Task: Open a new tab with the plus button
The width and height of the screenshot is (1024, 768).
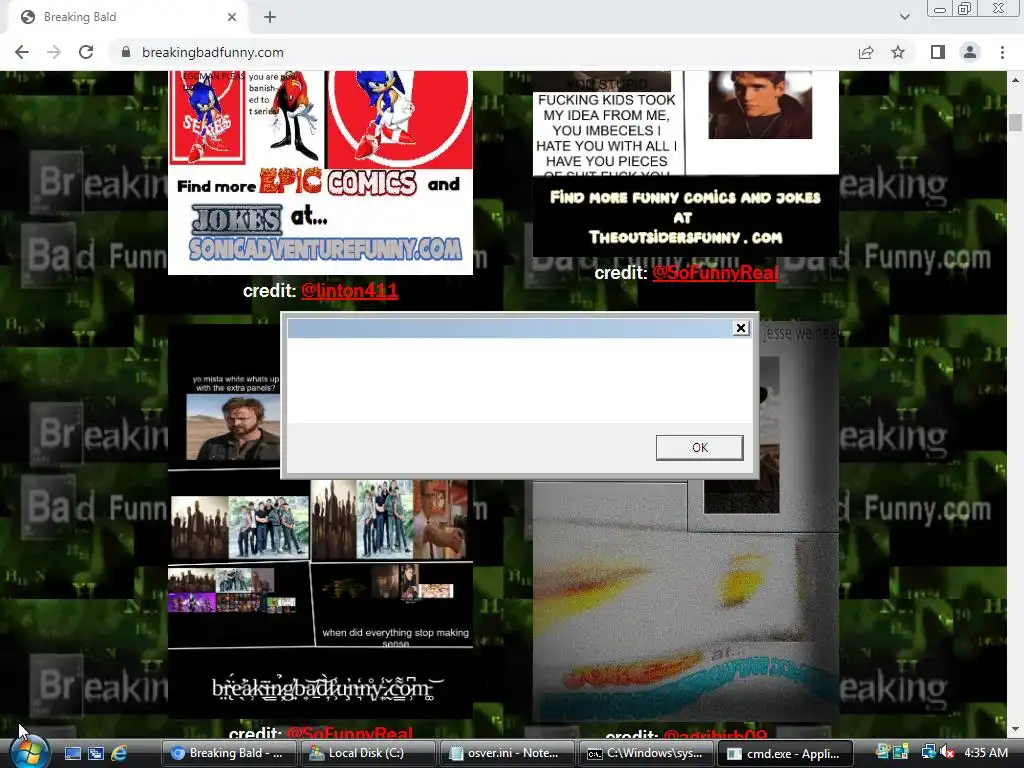Action: click(x=270, y=17)
